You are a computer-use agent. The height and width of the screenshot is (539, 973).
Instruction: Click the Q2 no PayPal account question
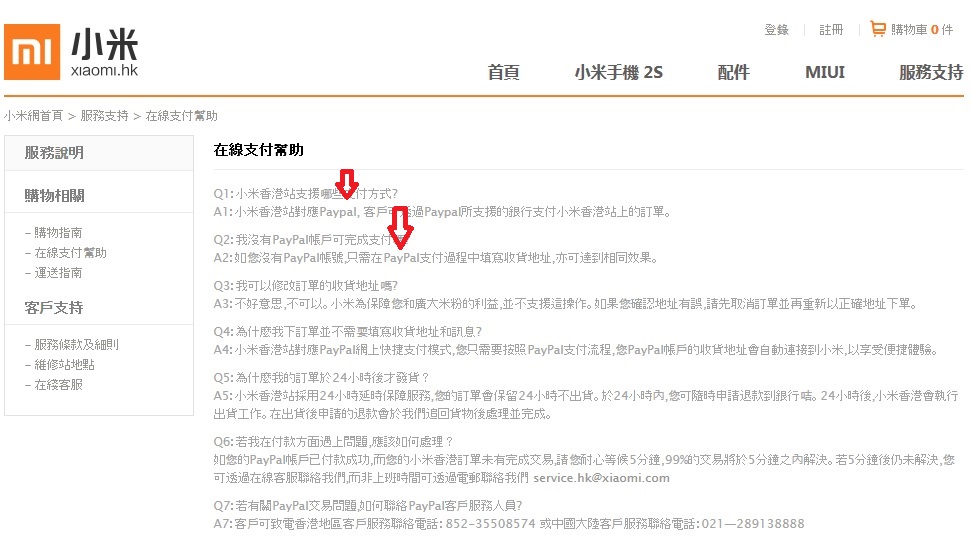pos(312,239)
